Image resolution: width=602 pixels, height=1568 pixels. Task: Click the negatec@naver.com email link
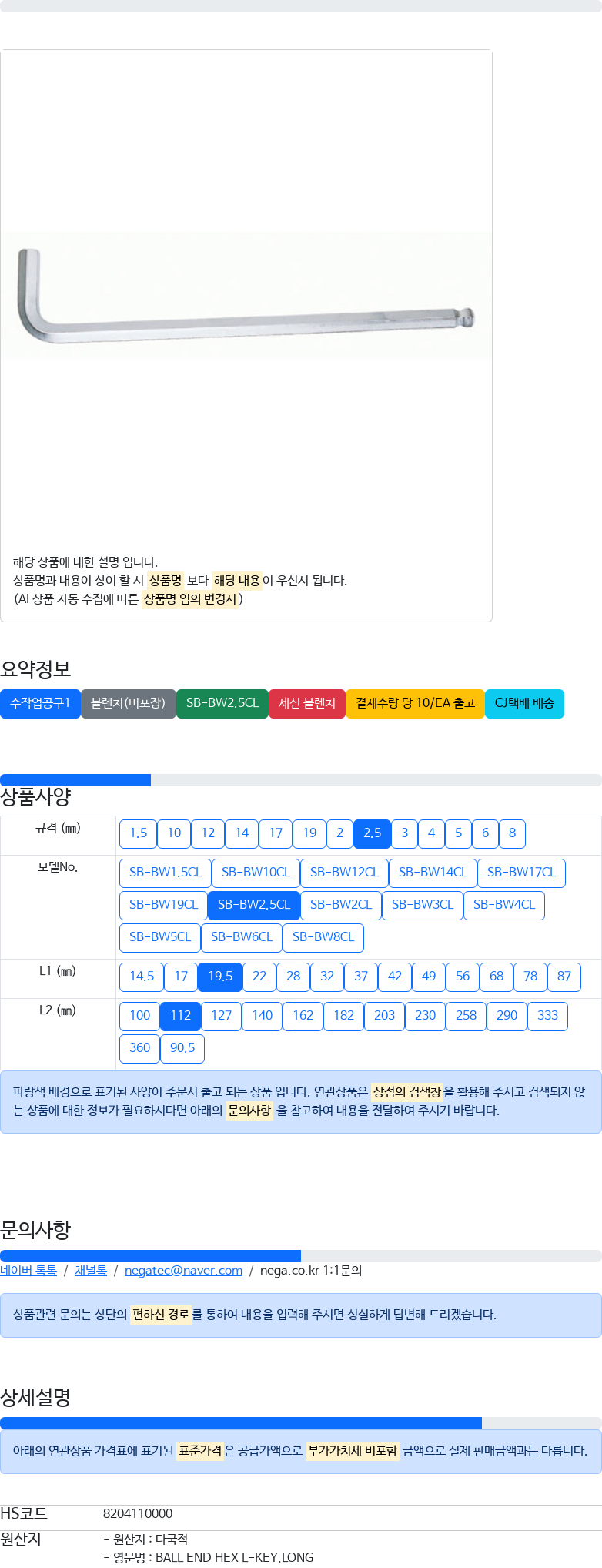pos(183,1271)
